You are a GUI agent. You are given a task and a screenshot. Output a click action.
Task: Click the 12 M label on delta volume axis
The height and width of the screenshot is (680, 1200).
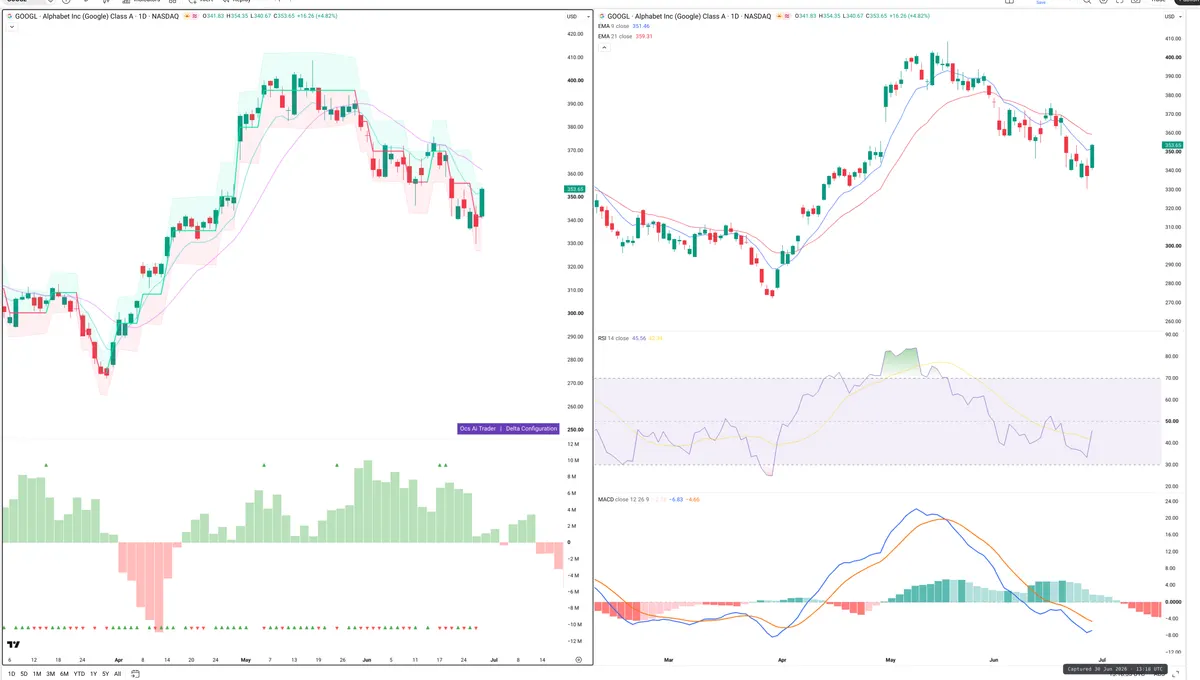573,444
